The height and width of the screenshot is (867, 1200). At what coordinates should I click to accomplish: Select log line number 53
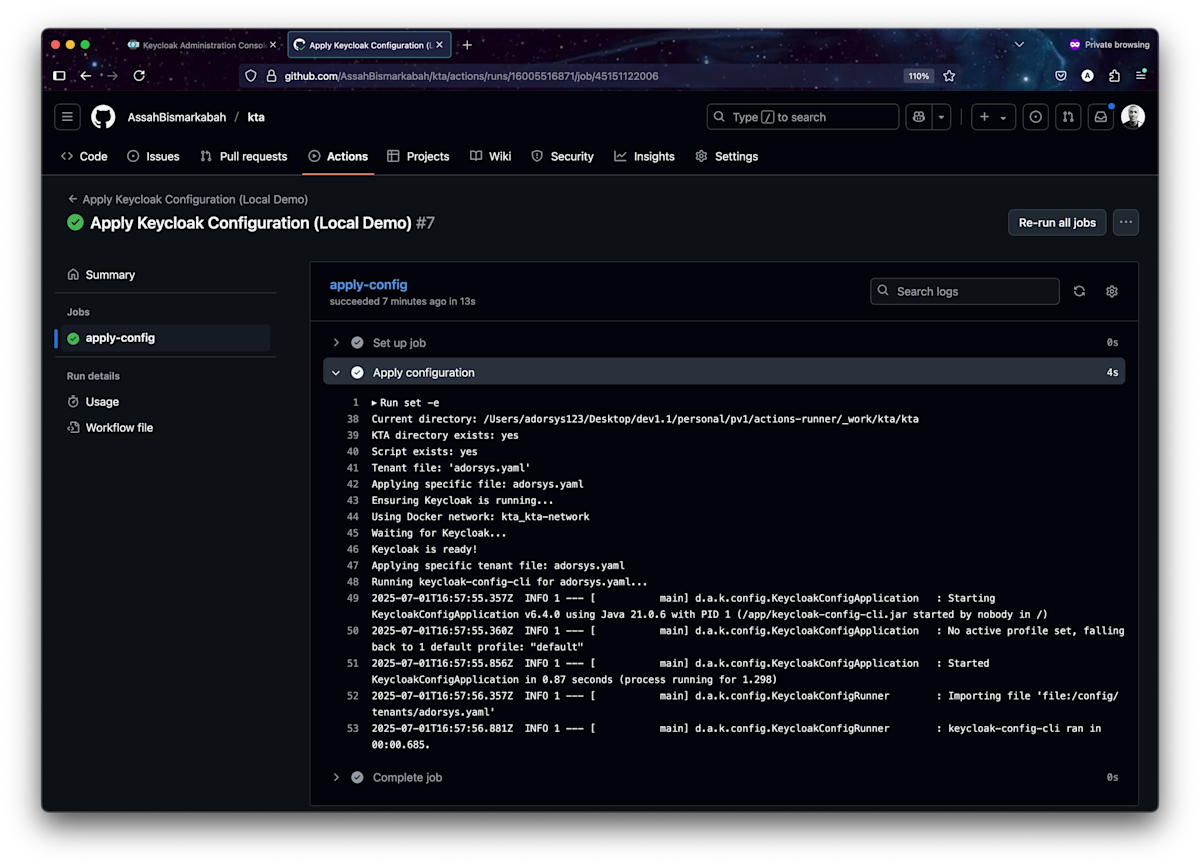point(352,728)
